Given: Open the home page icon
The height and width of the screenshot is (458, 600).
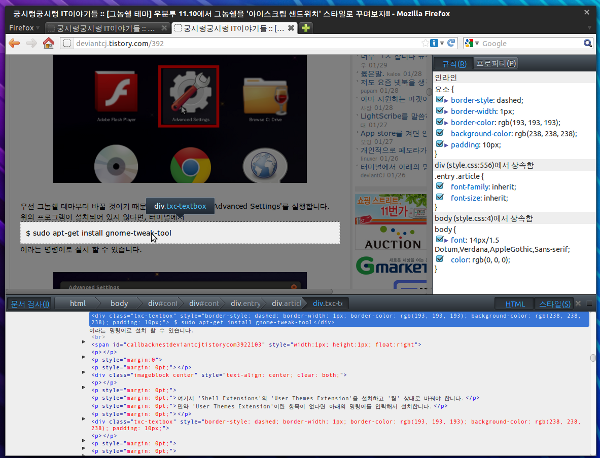Looking at the screenshot, I should [x=48, y=43].
